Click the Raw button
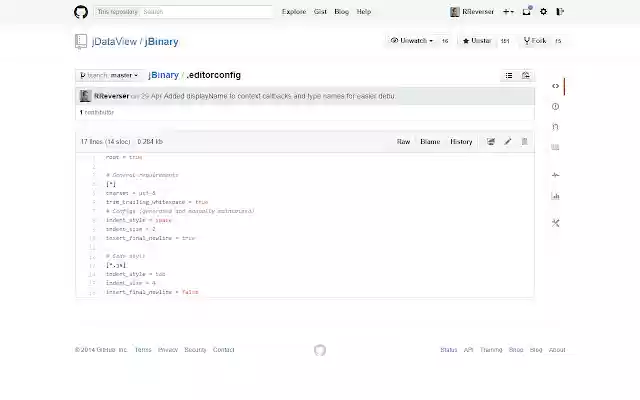This screenshot has height=400, width=640. pyautogui.click(x=403, y=142)
